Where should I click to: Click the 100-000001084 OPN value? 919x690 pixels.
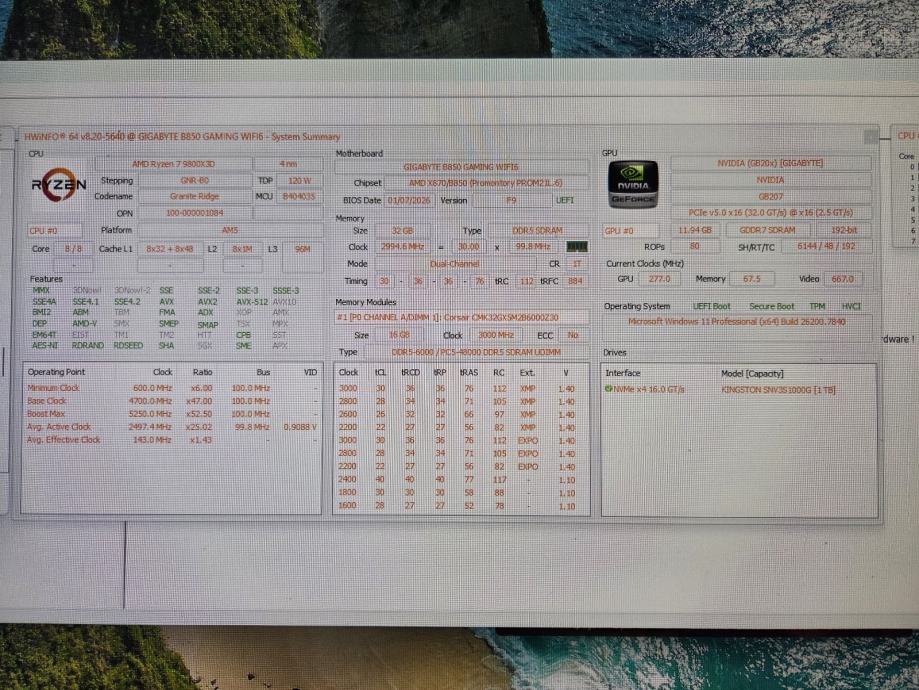click(195, 213)
